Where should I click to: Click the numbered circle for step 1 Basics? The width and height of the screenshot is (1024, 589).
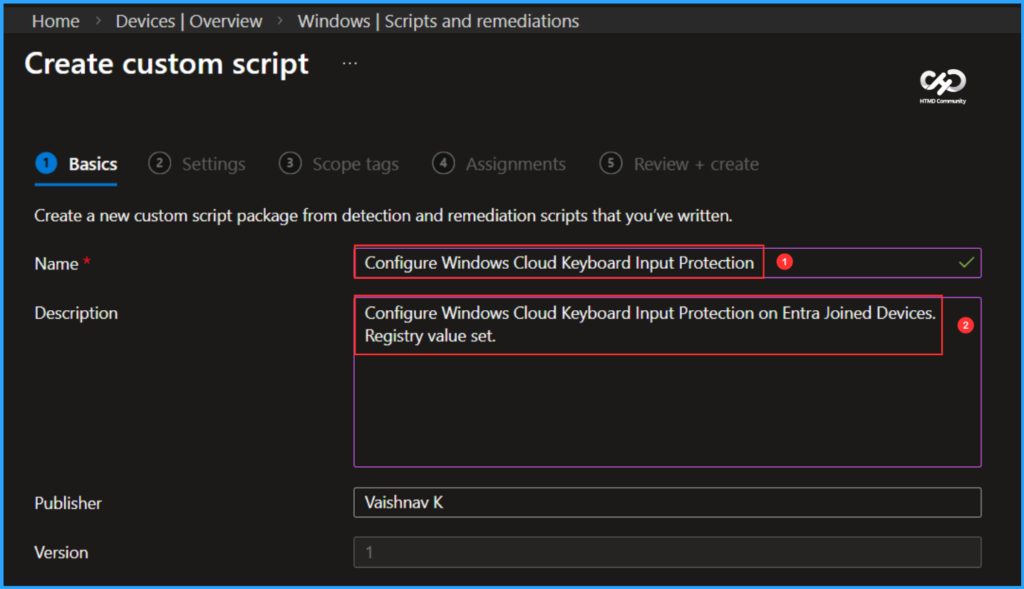coord(48,162)
